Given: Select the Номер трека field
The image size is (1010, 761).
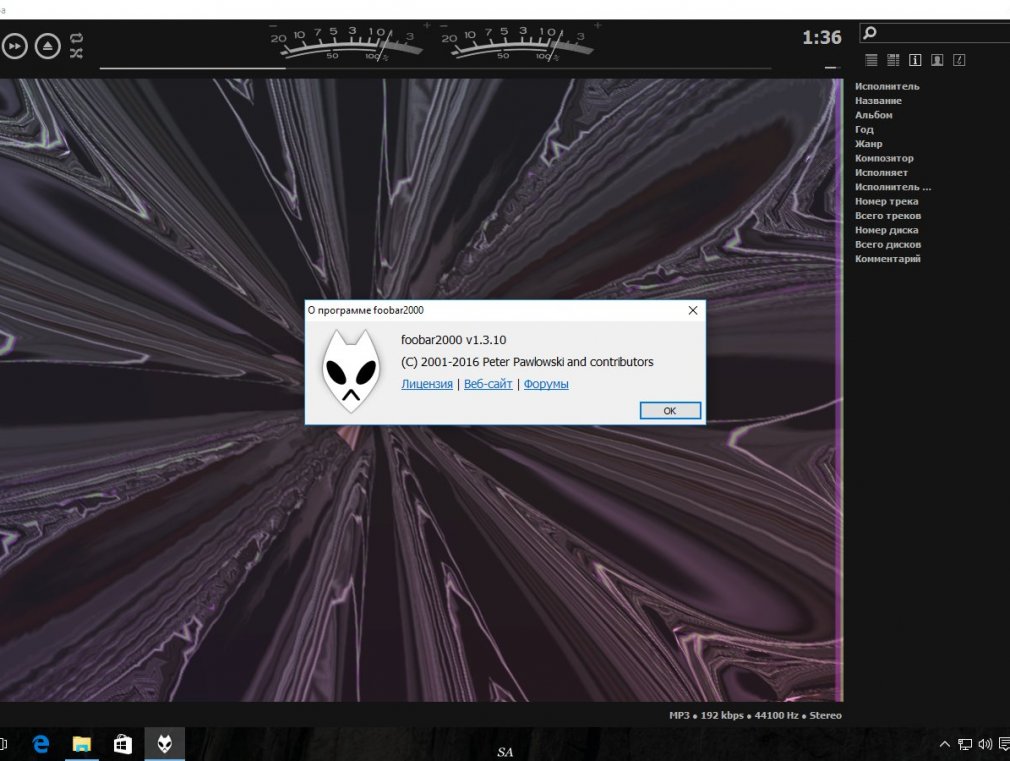Looking at the screenshot, I should [886, 201].
